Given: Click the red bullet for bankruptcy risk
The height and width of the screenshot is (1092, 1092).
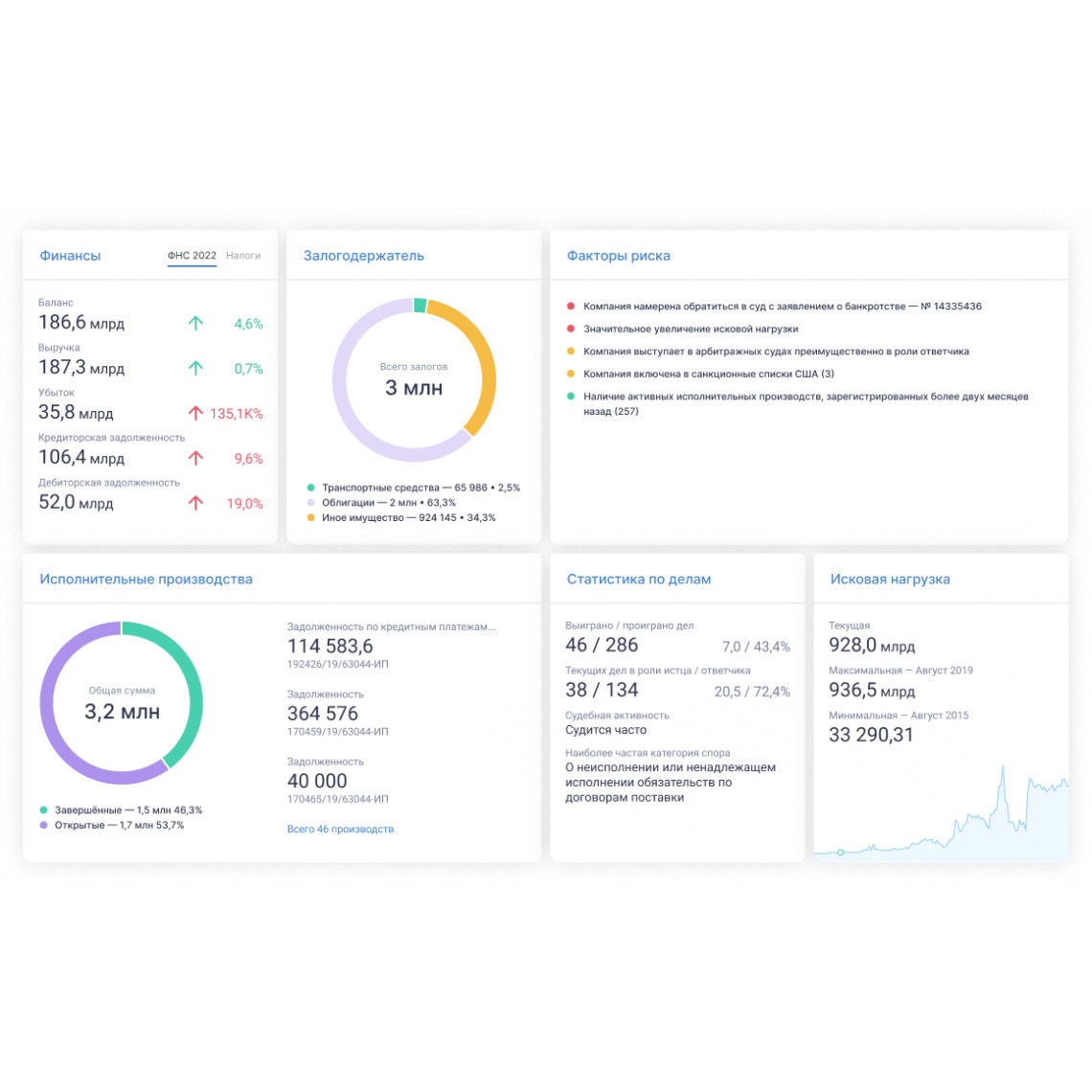Looking at the screenshot, I should (570, 306).
